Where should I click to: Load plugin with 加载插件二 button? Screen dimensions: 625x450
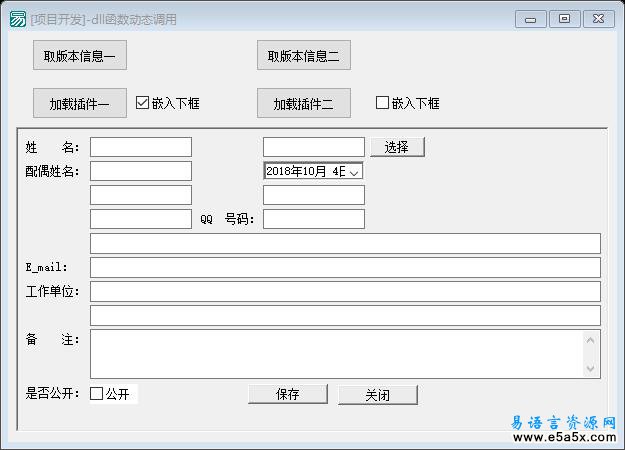304,103
